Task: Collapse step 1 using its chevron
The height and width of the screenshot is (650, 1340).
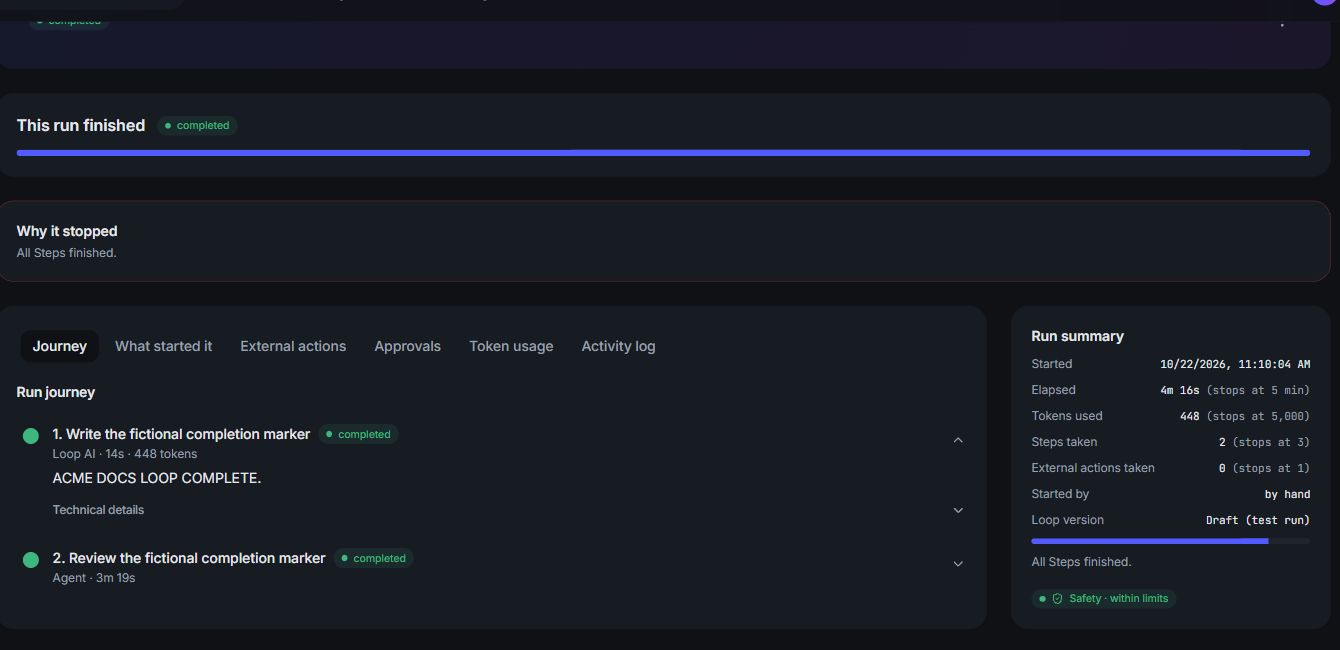Action: point(958,440)
